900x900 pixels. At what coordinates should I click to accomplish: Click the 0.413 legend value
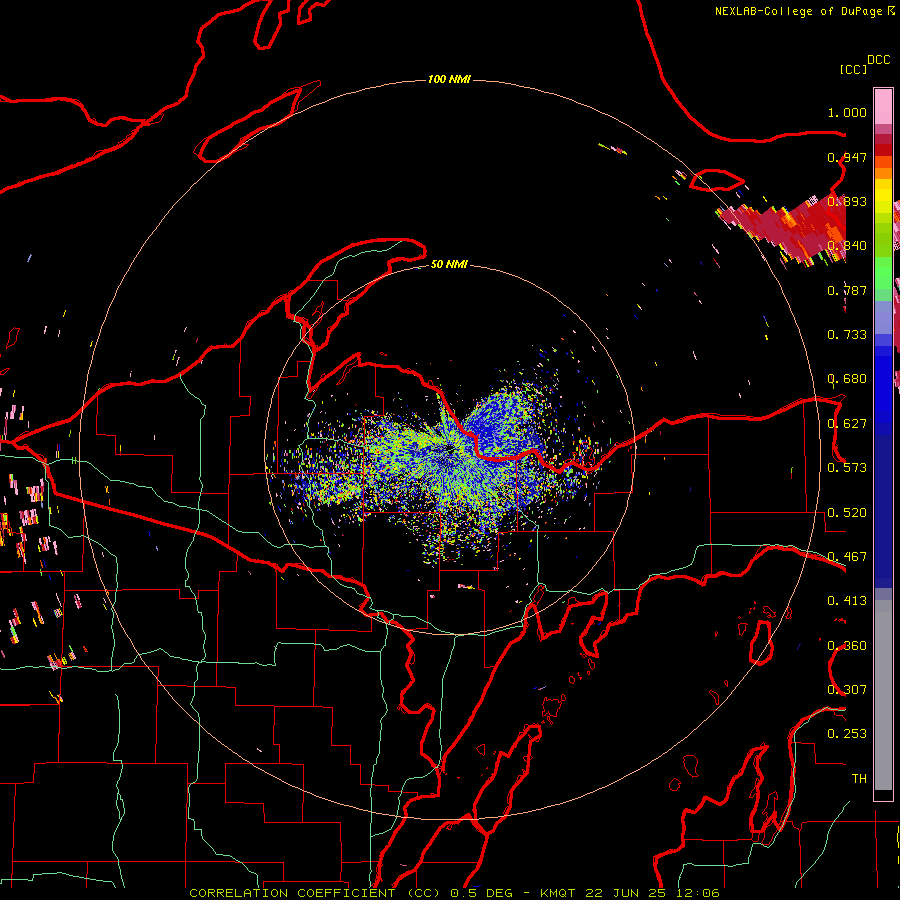click(x=847, y=601)
